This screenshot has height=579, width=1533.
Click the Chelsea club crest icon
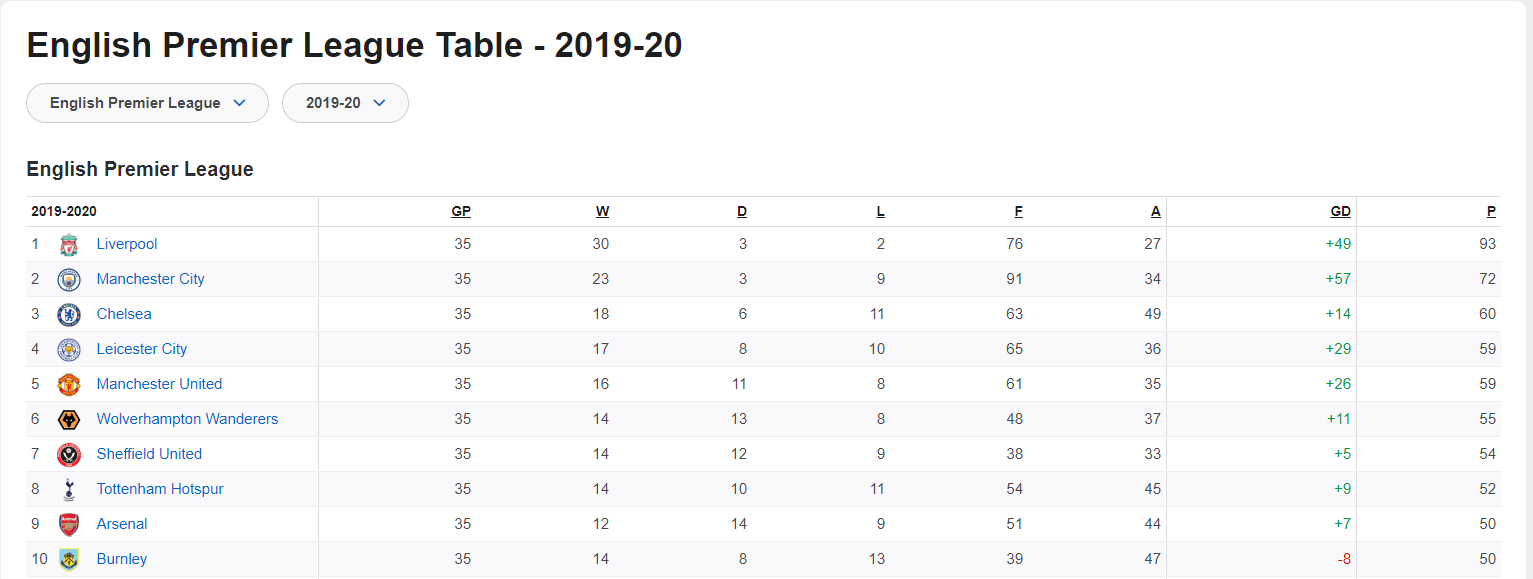coord(68,315)
